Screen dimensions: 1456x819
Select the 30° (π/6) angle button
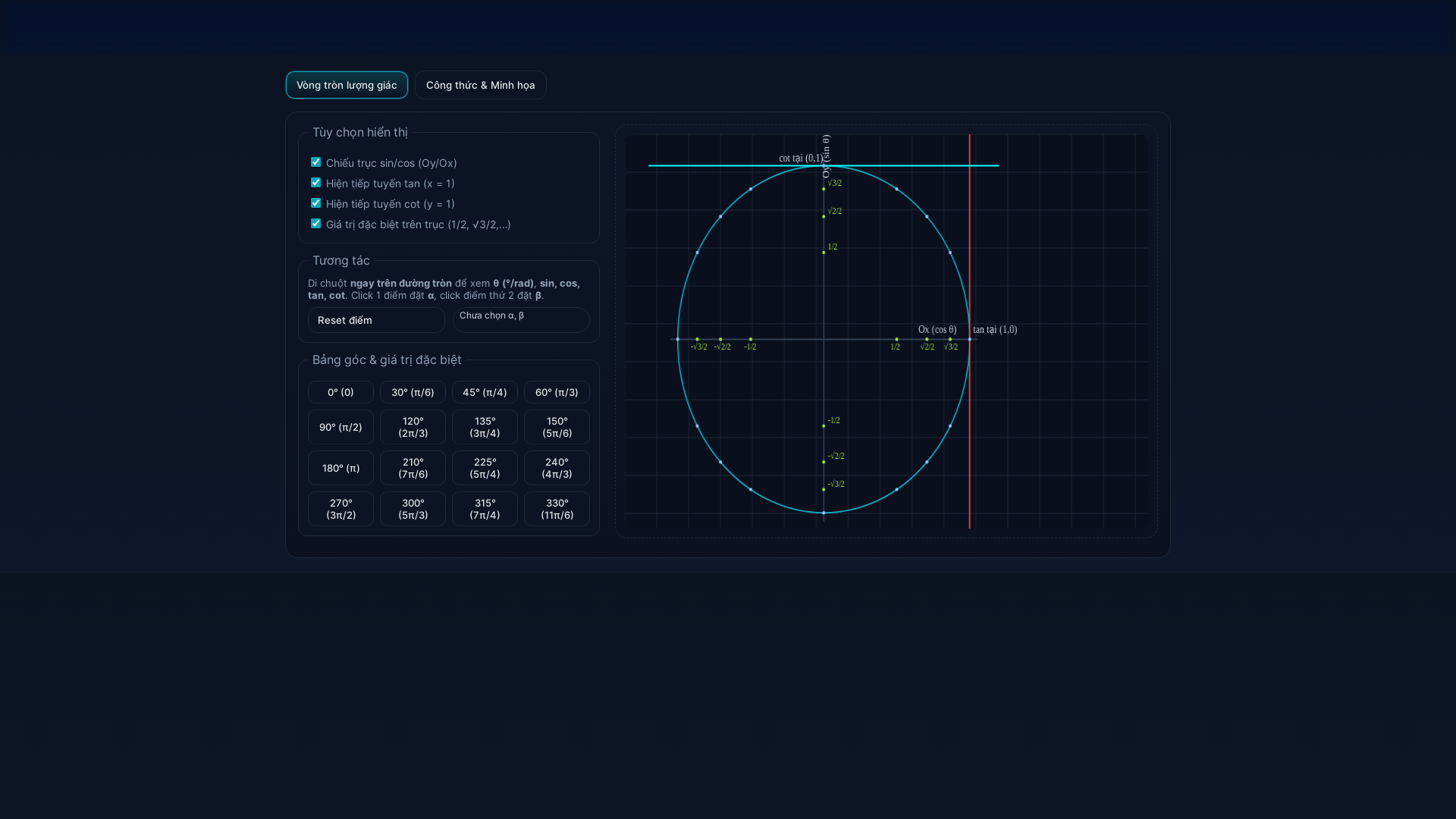413,392
